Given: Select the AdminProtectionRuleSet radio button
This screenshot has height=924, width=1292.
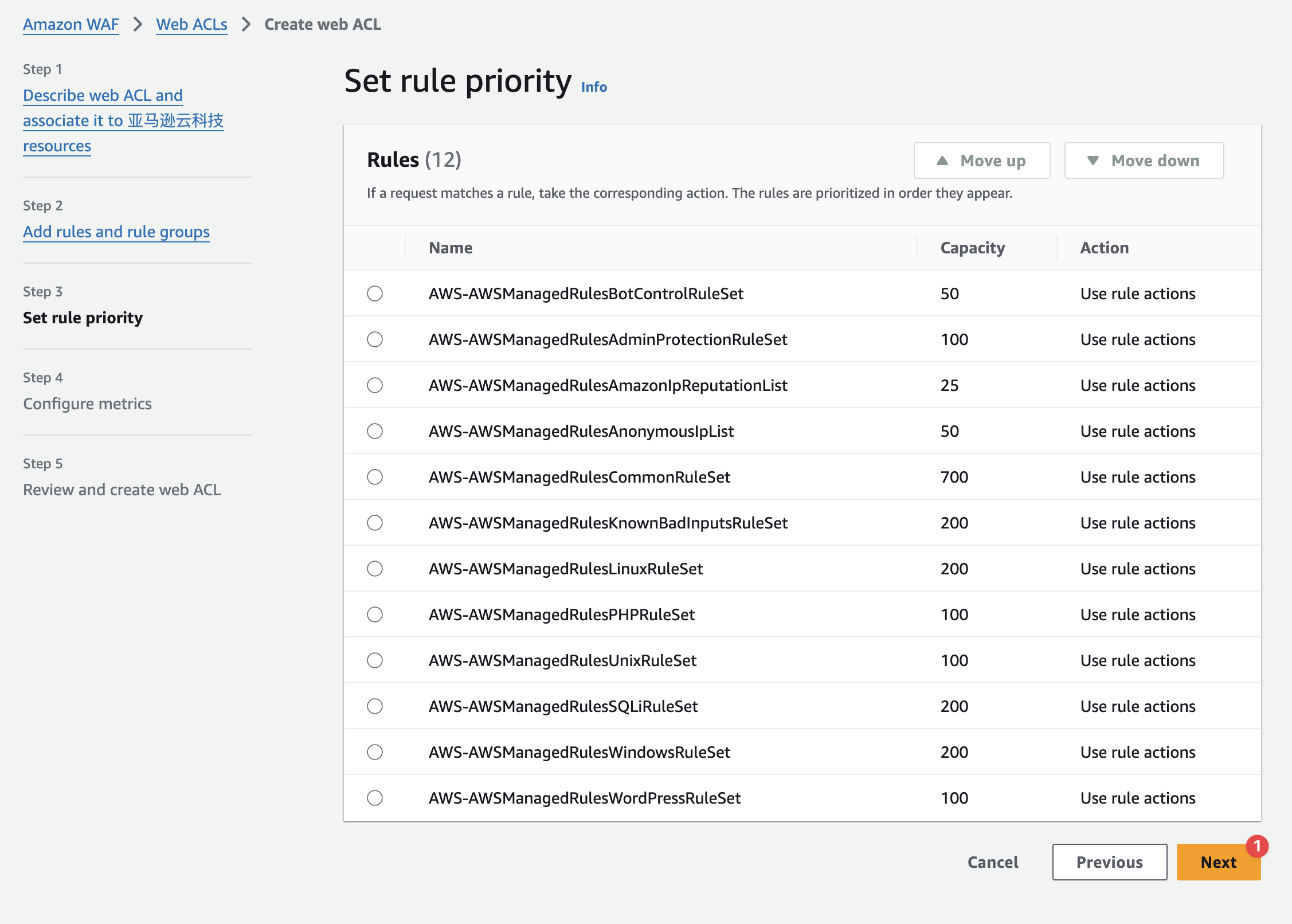Looking at the screenshot, I should (x=375, y=339).
